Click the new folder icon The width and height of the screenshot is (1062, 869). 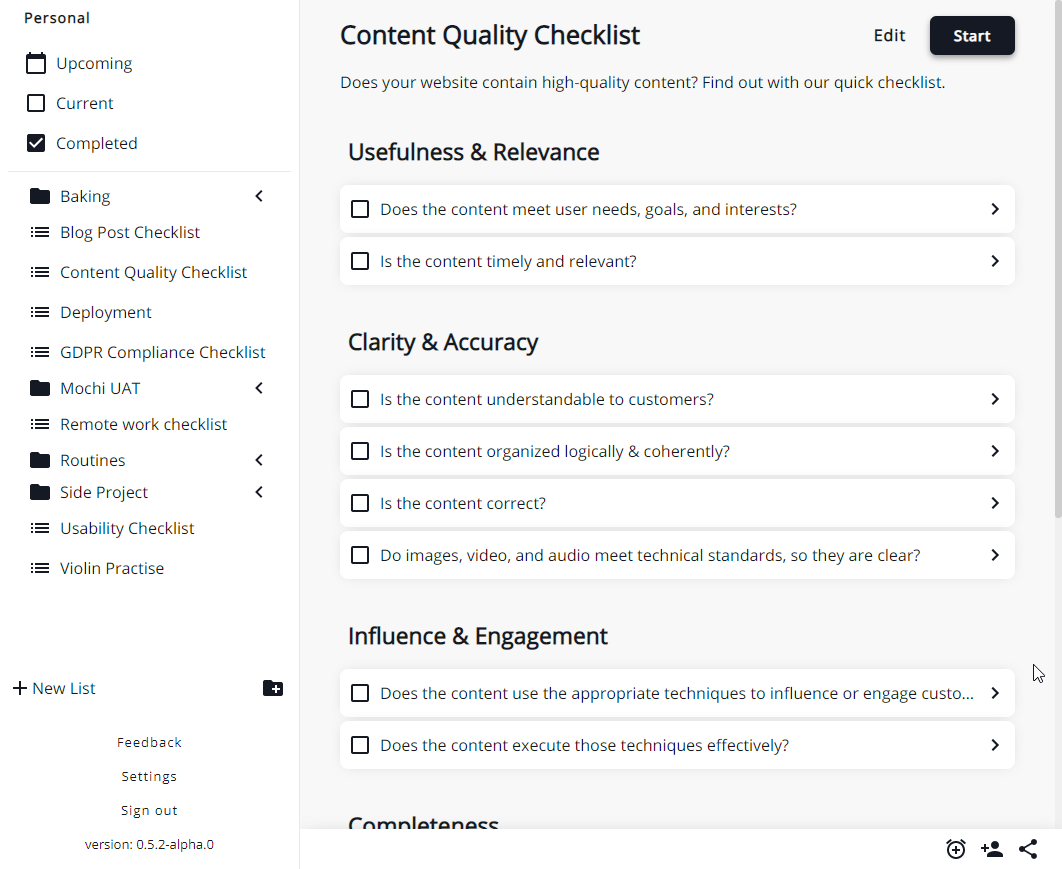pos(273,688)
